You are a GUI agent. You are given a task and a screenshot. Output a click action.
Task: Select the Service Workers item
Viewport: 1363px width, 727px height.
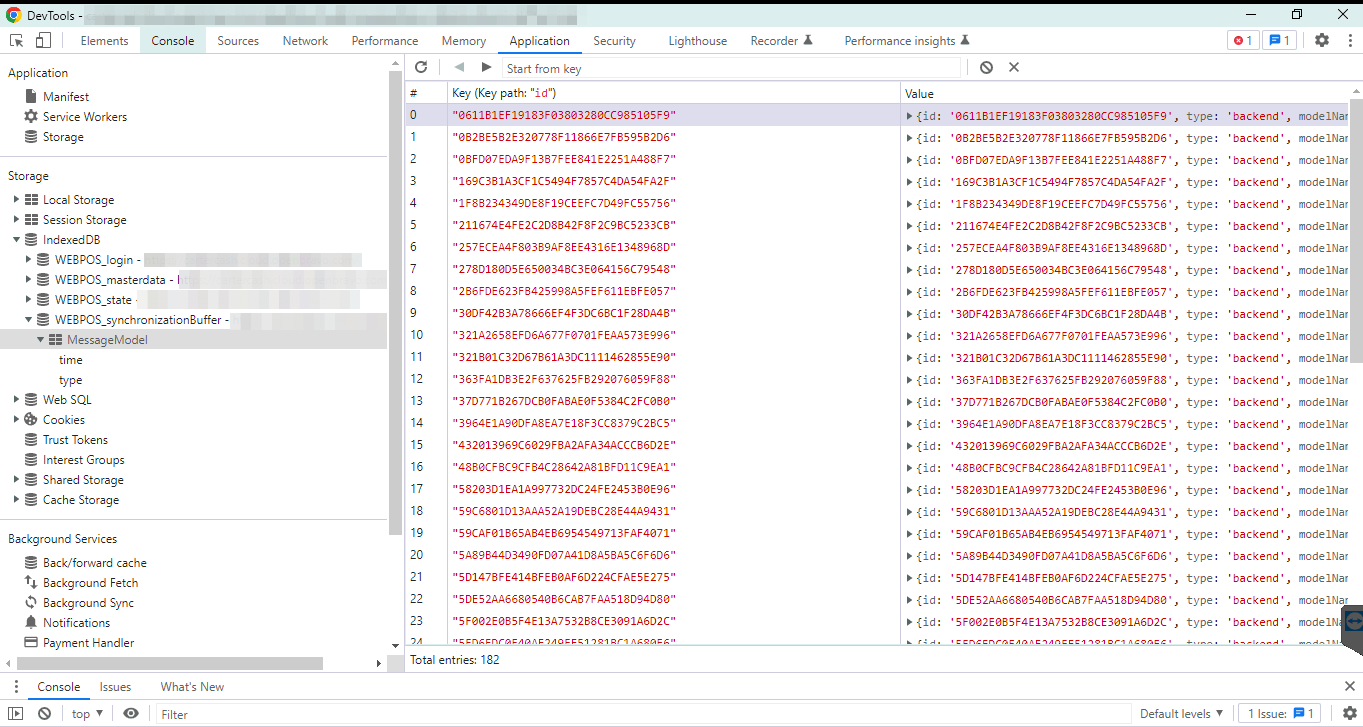84,117
